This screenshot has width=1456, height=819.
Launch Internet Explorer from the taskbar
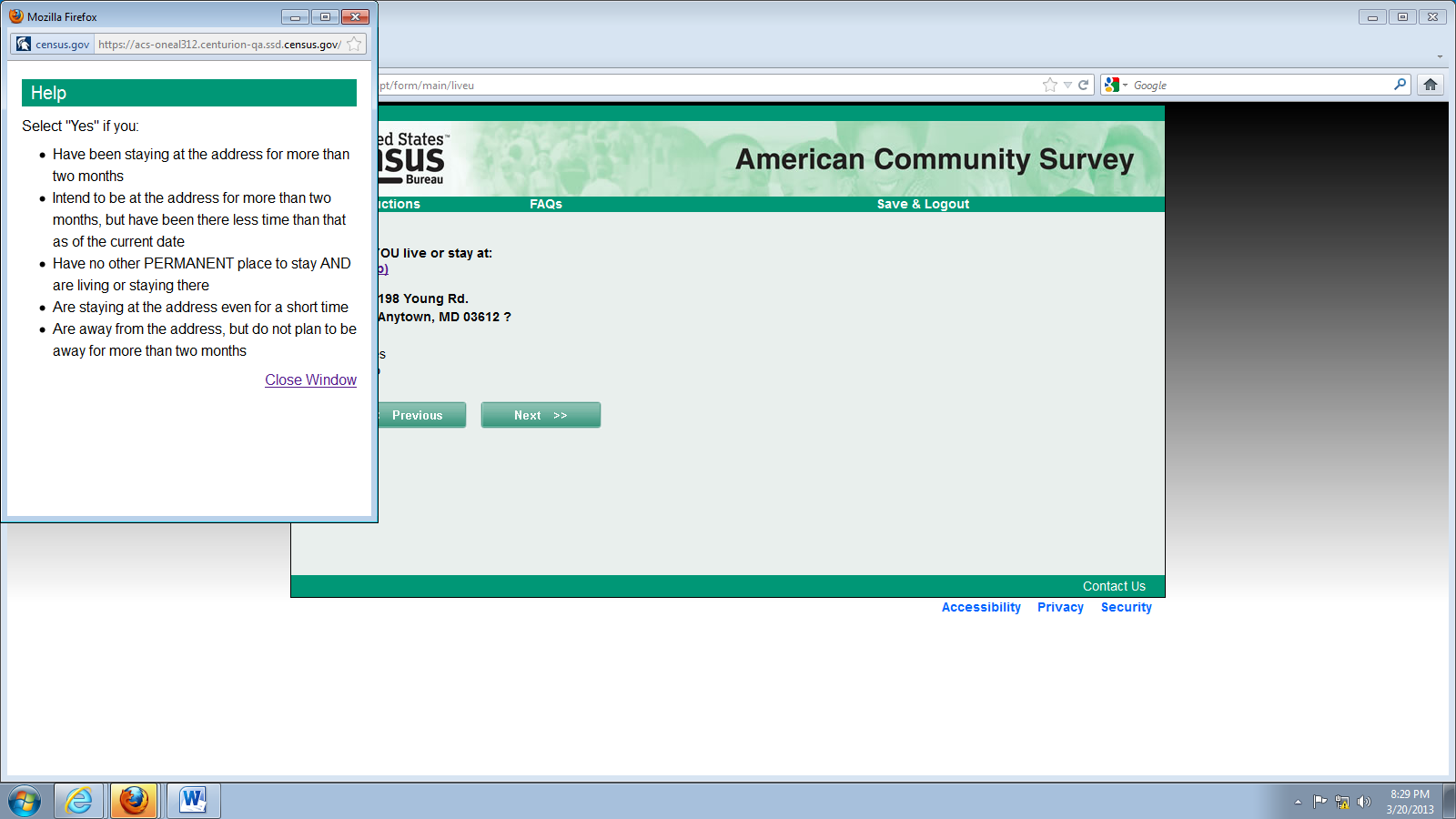click(79, 801)
